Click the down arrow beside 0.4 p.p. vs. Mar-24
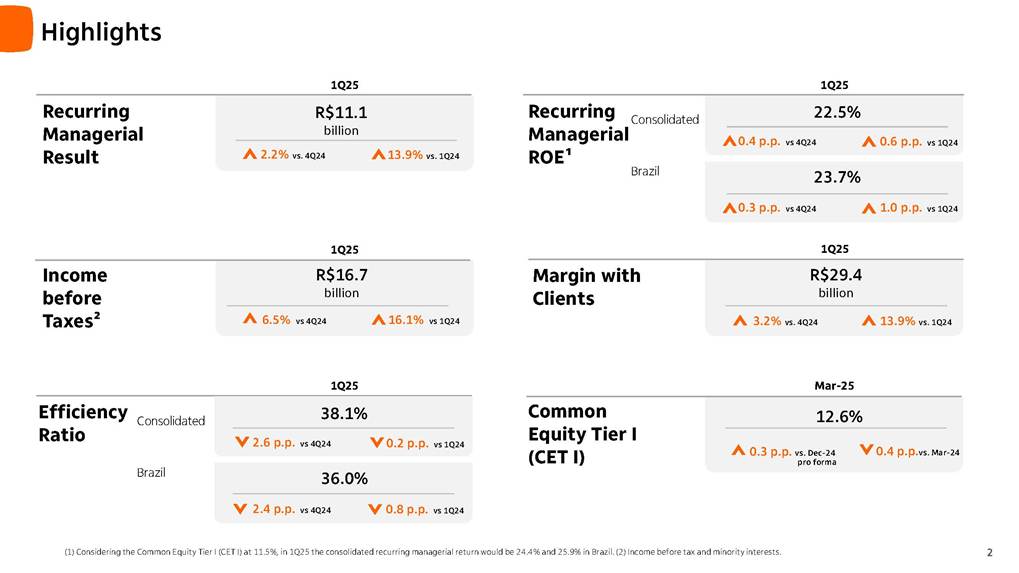This screenshot has width=1019, height=573. [x=866, y=451]
